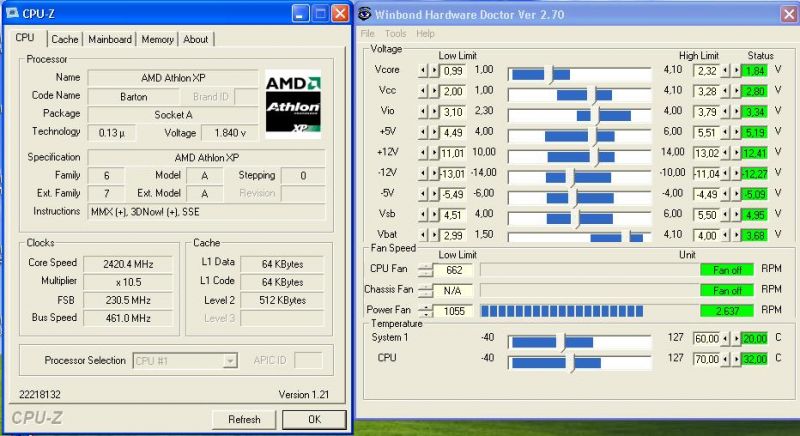Click the AMD Athlon XP logo image
Image resolution: width=800 pixels, height=436 pixels.
click(x=293, y=105)
